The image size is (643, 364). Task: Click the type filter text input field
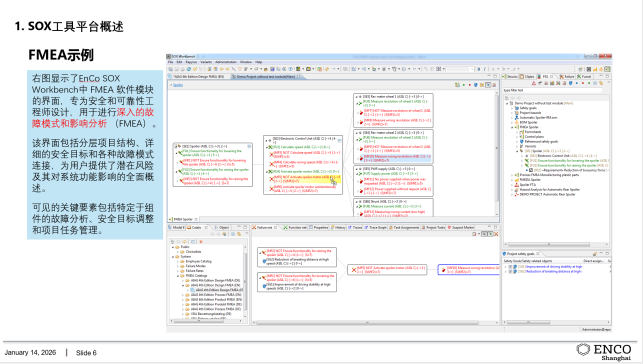pos(552,90)
